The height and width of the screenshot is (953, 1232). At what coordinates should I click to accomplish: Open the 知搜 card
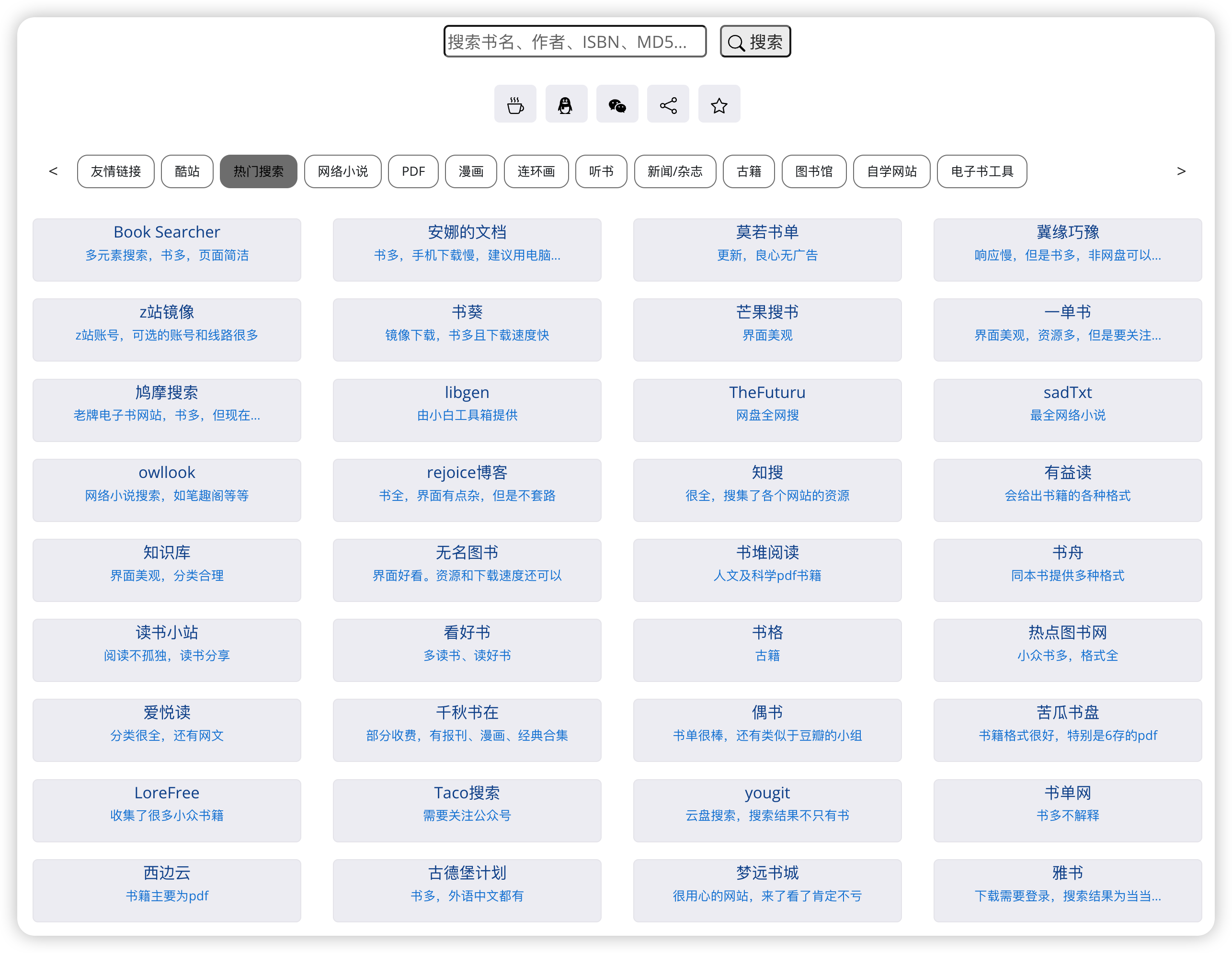pyautogui.click(x=767, y=490)
